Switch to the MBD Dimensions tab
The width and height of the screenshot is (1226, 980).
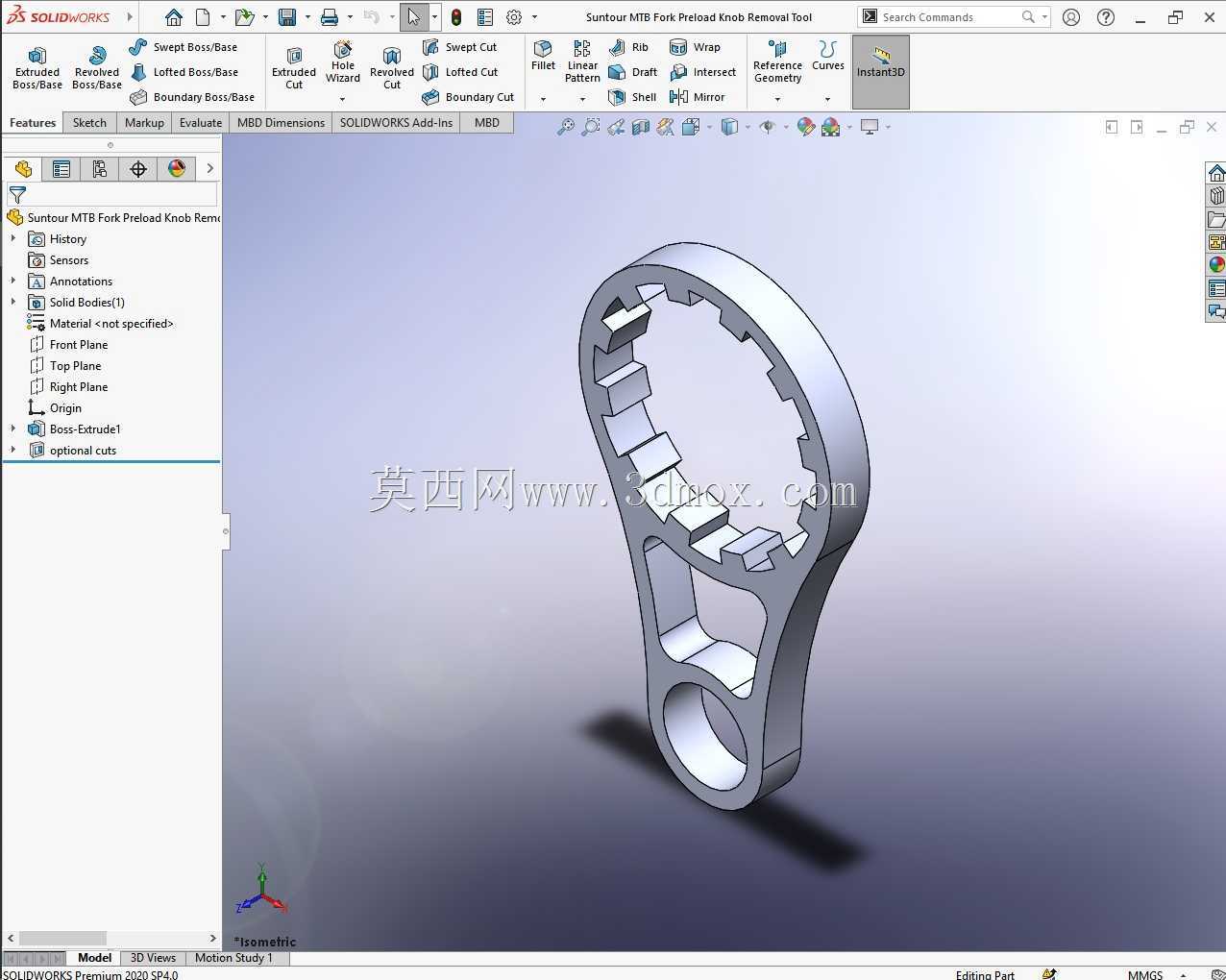tap(281, 123)
